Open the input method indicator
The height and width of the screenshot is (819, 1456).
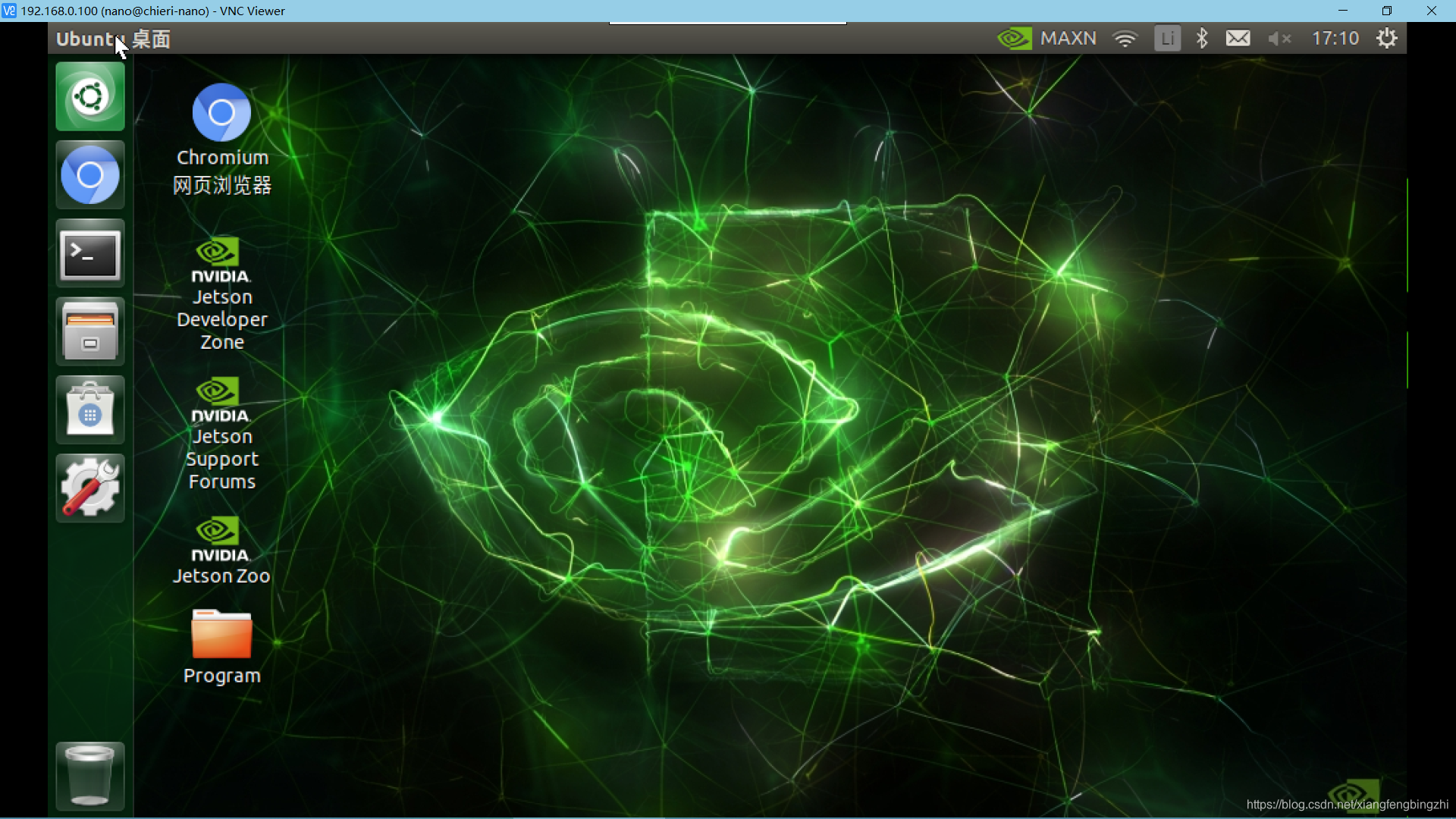click(x=1167, y=38)
